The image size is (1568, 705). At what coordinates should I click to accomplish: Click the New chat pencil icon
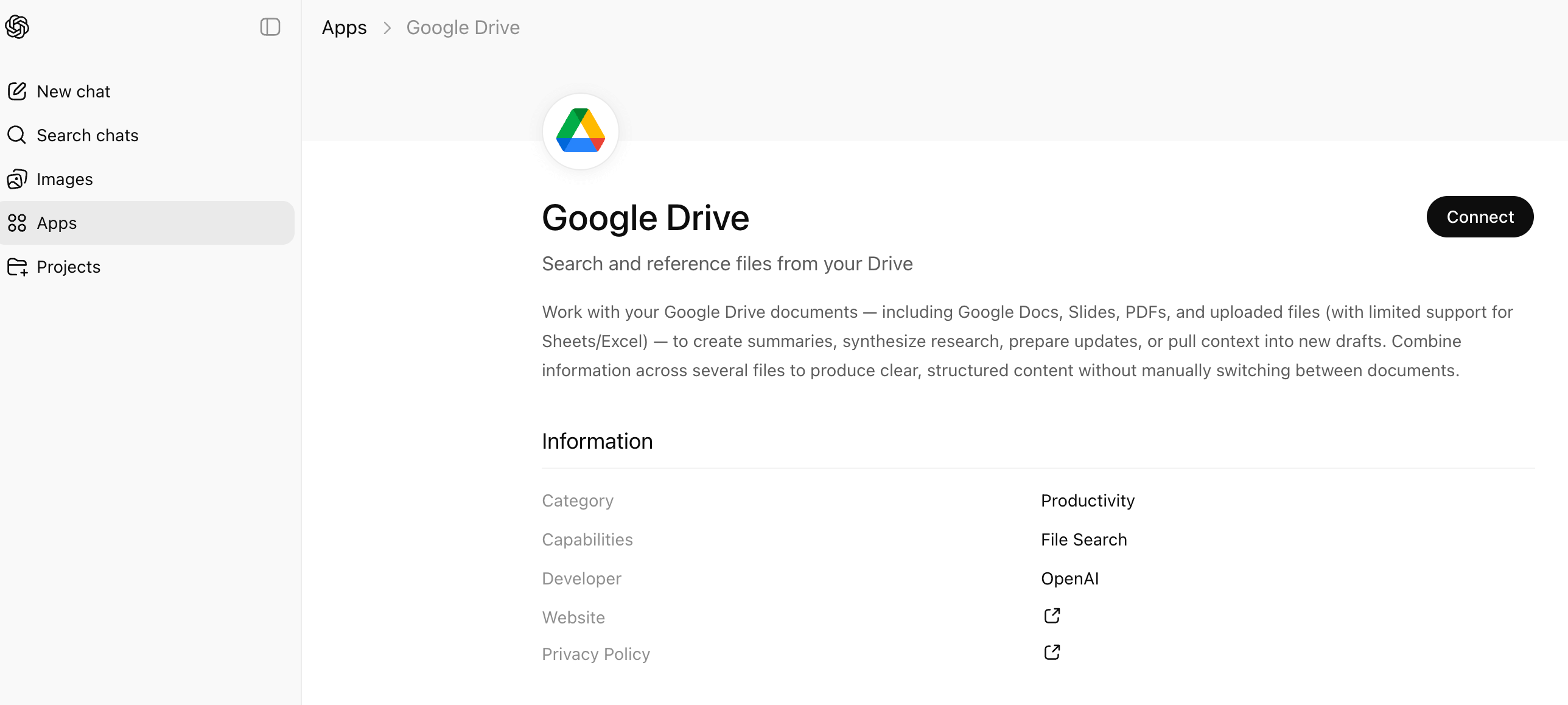pyautogui.click(x=17, y=91)
